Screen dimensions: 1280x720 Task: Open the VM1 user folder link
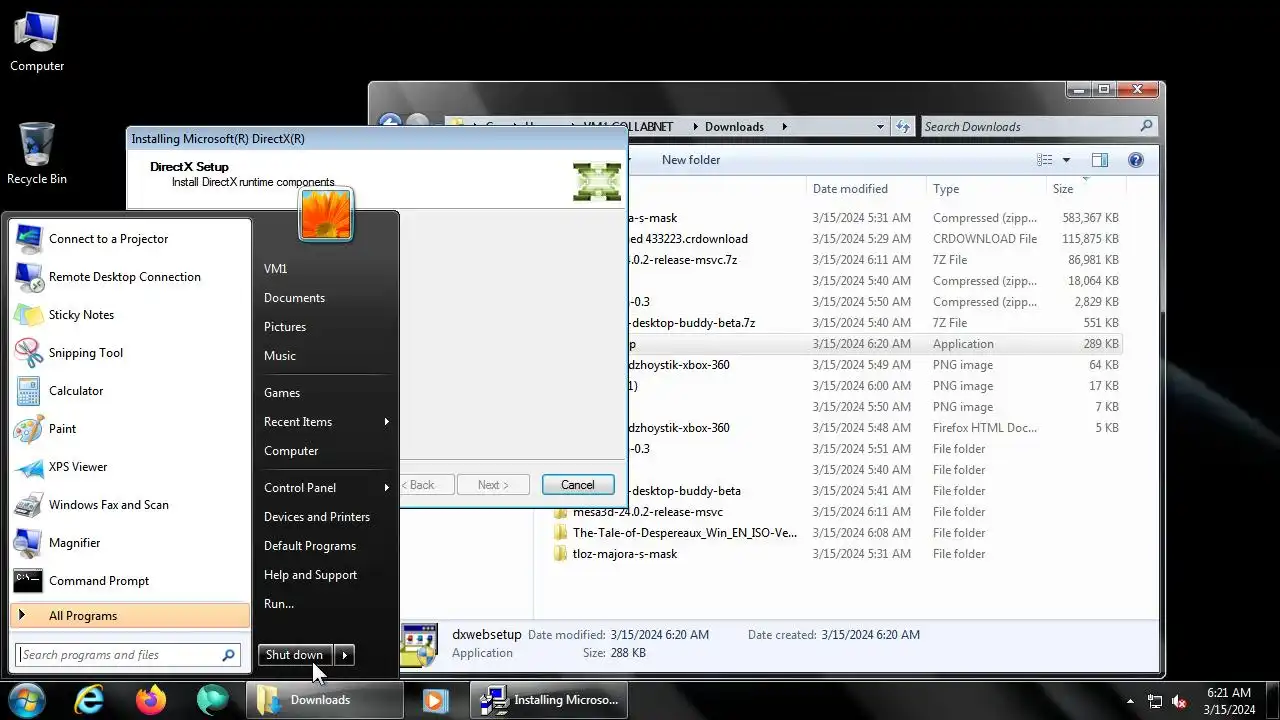tap(276, 269)
